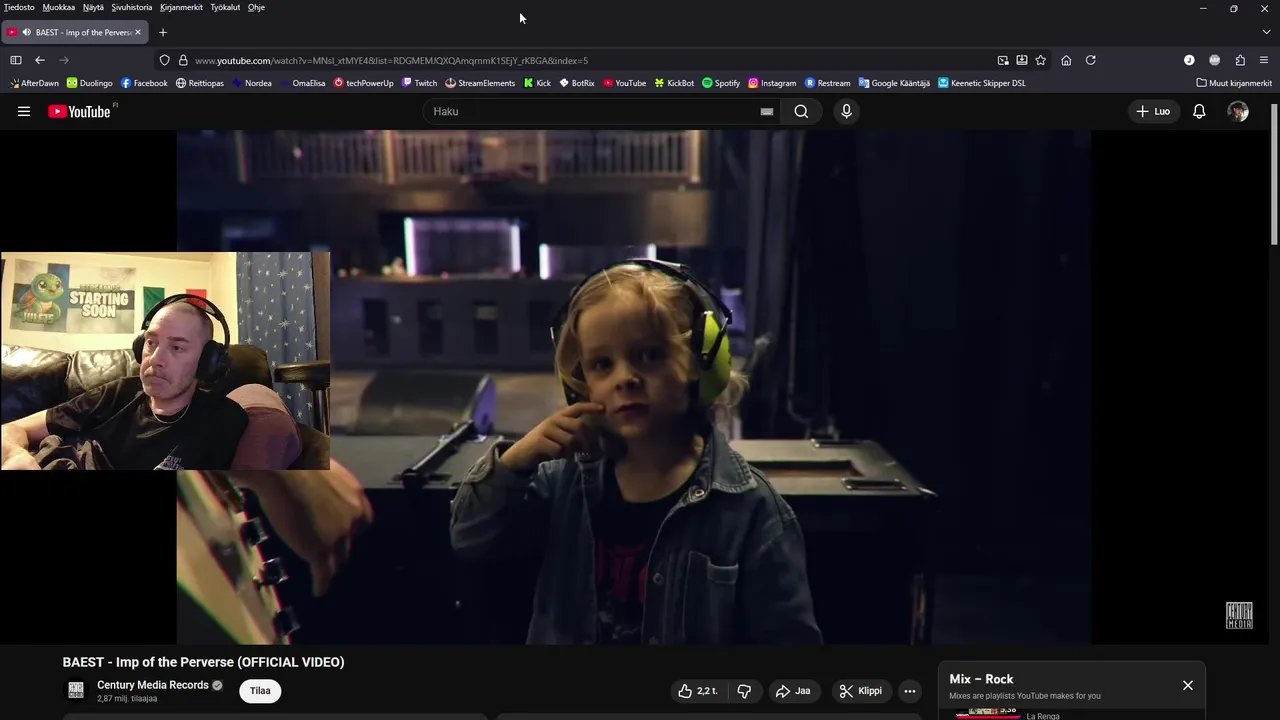Dislike the video with thumbs-down button
Image resolution: width=1280 pixels, height=720 pixels.
point(744,691)
